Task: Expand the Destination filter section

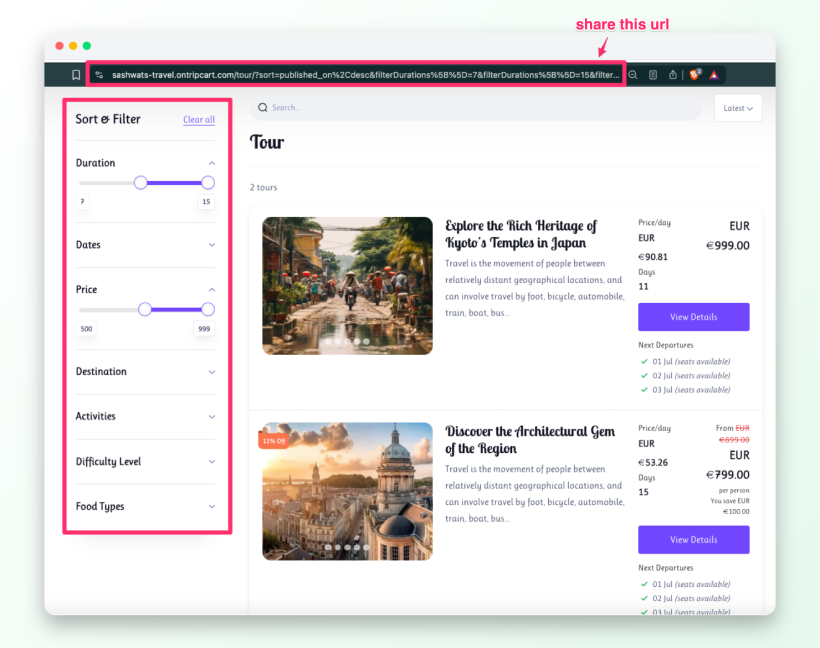Action: point(211,372)
